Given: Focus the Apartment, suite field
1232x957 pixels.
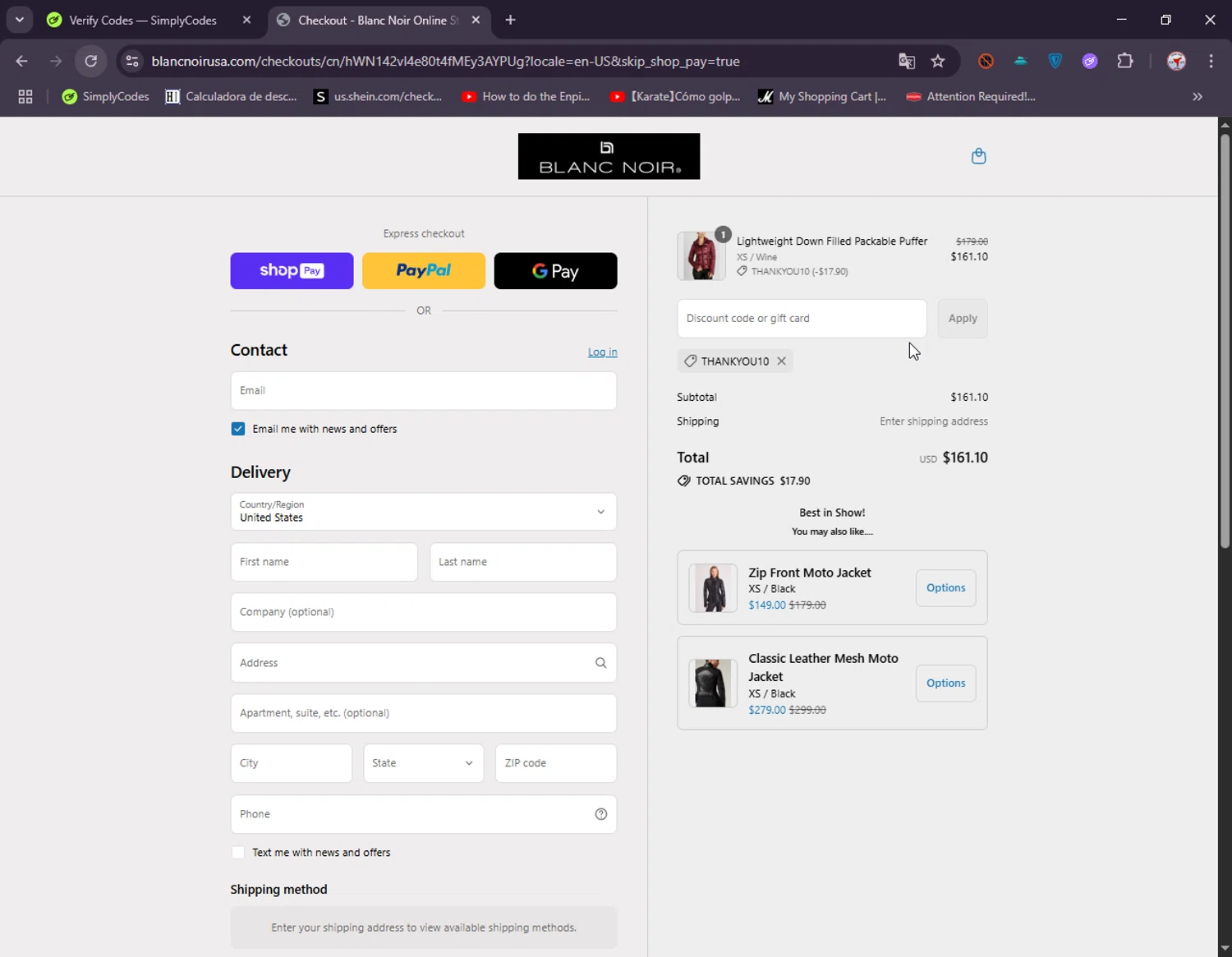Looking at the screenshot, I should tap(424, 713).
